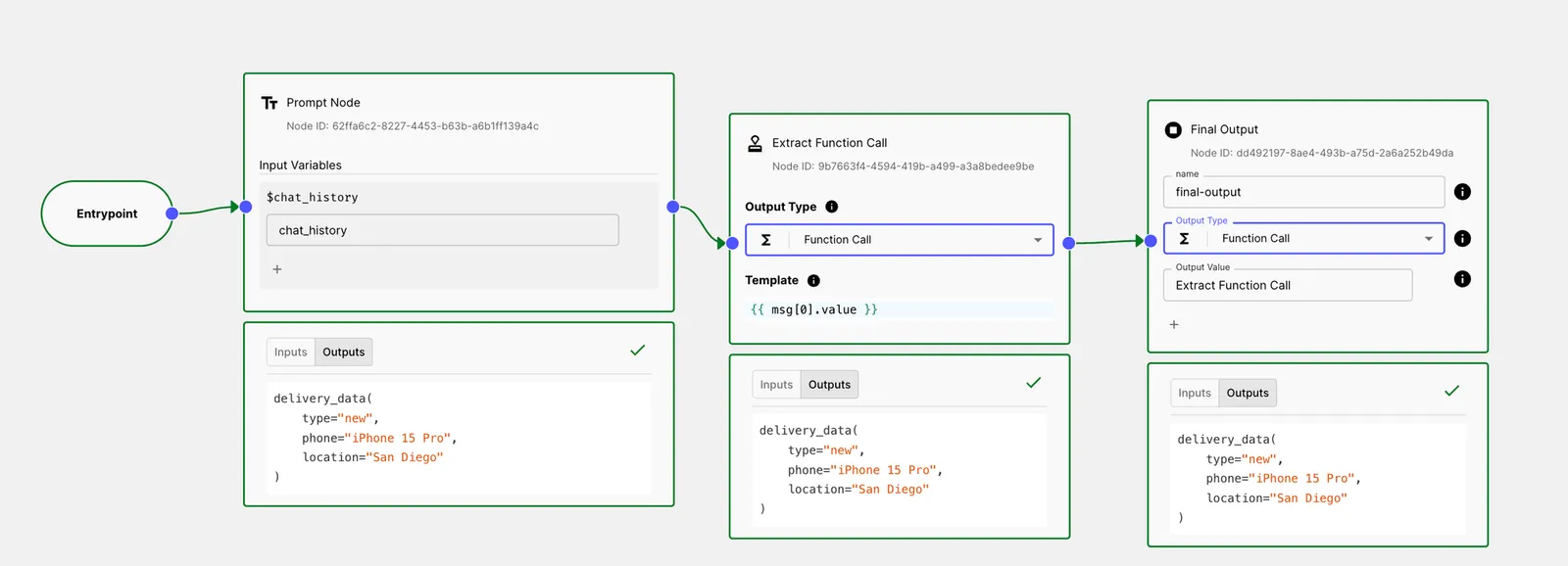Open Output Type dropdown in Final Output node
Image resolution: width=1568 pixels, height=566 pixels.
pos(1304,238)
